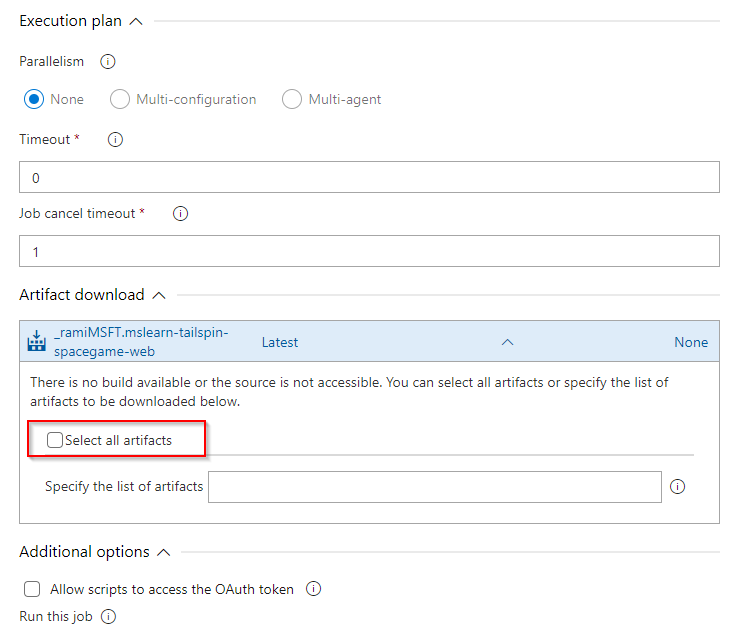The width and height of the screenshot is (737, 637).
Task: Collapse the Additional options section
Action: click(x=164, y=552)
